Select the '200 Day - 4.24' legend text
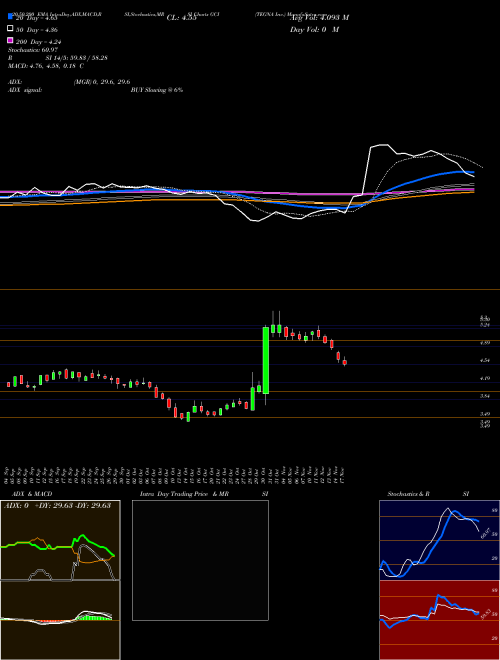This screenshot has width=500, height=660. click(x=39, y=42)
